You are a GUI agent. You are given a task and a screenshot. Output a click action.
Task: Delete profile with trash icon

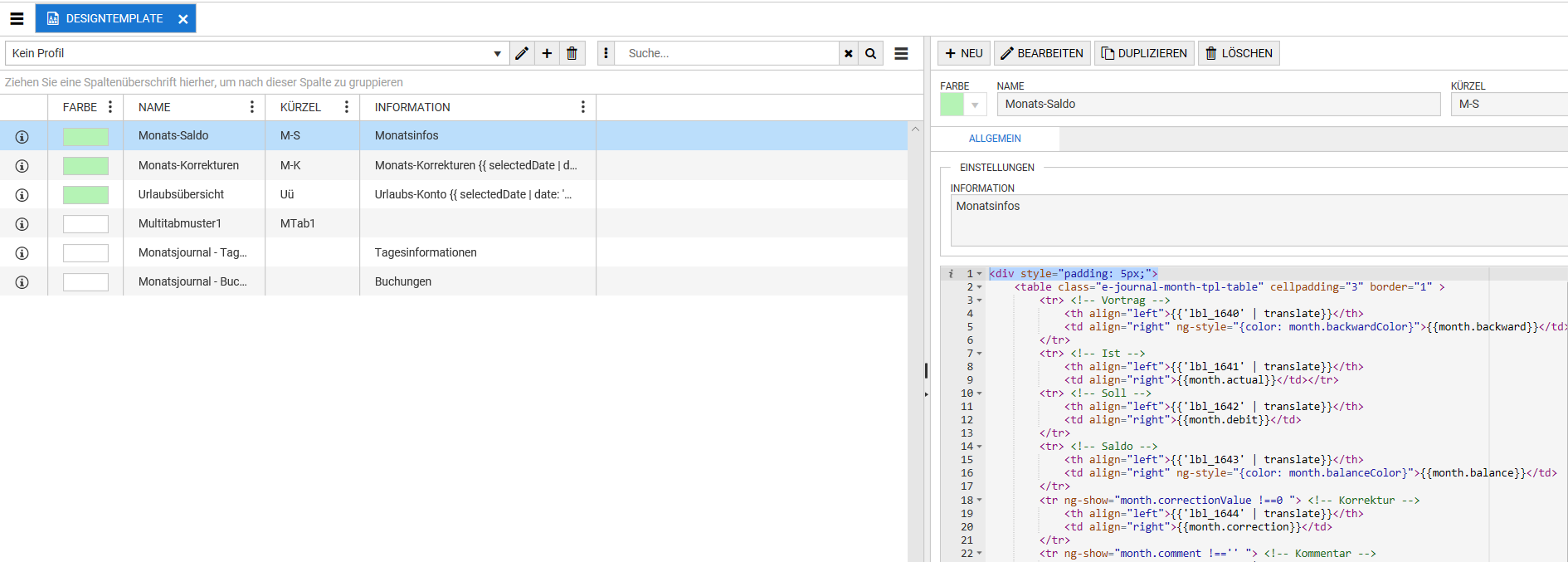(572, 53)
